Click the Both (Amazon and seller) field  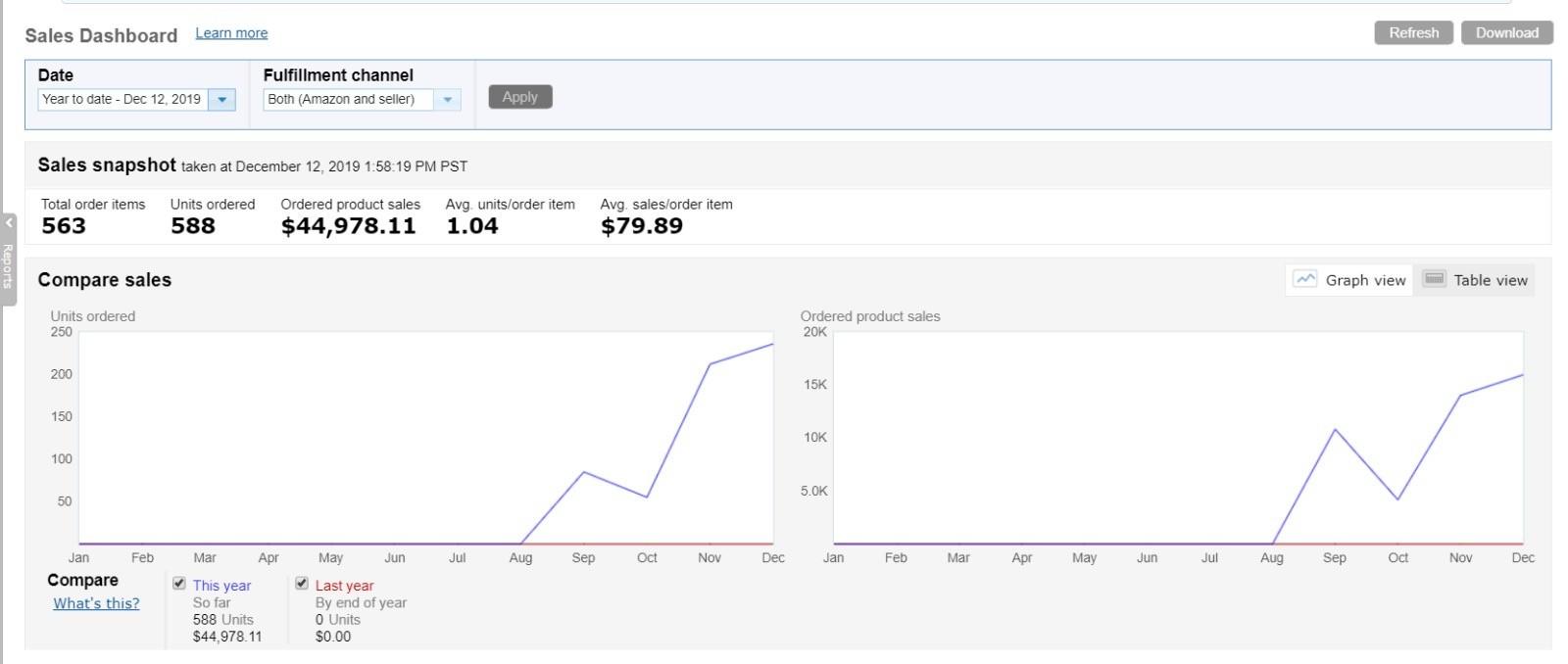348,100
